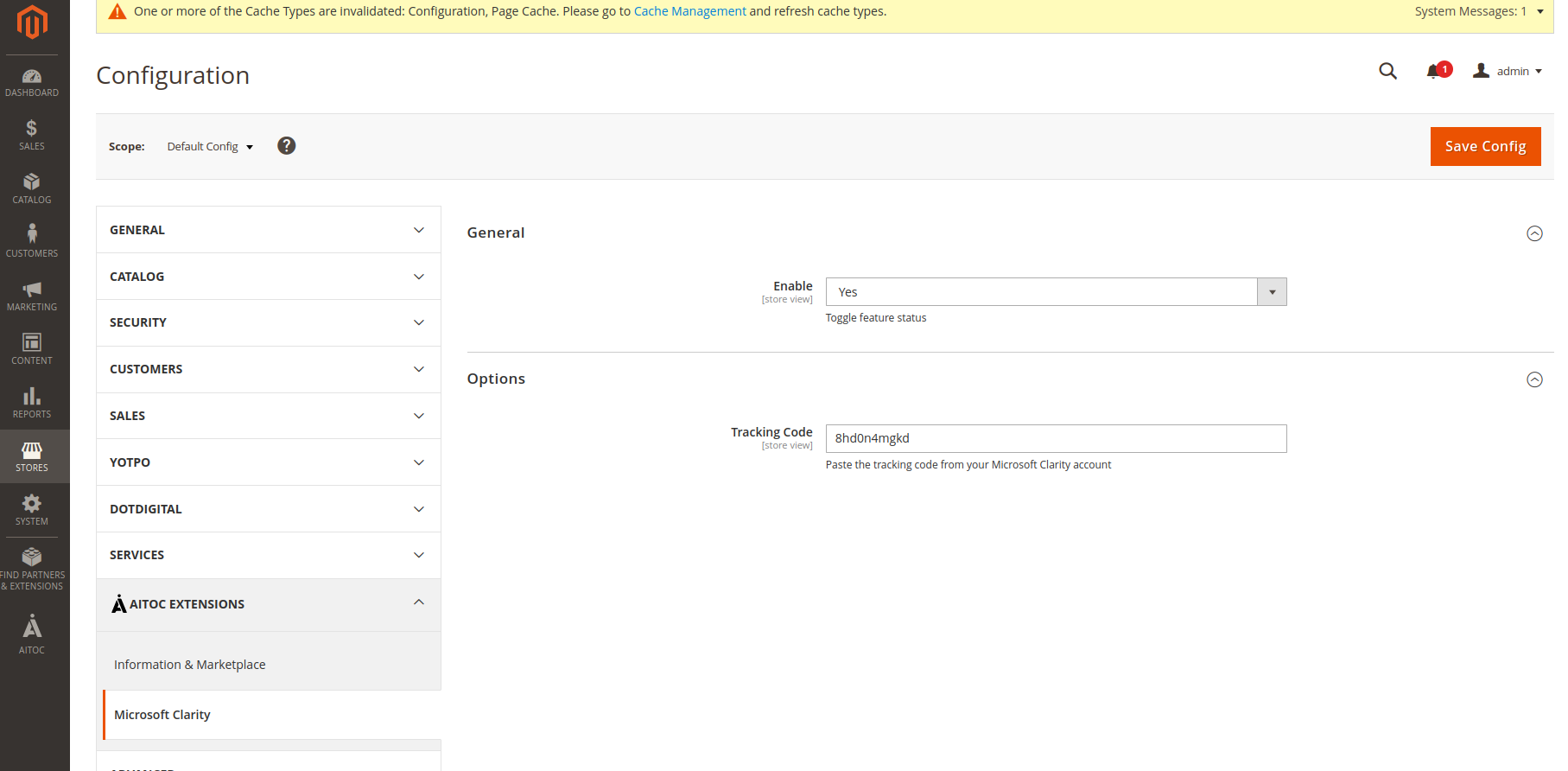The height and width of the screenshot is (771, 1568).
Task: Expand the DOTDIGITAL config section
Action: pos(269,509)
